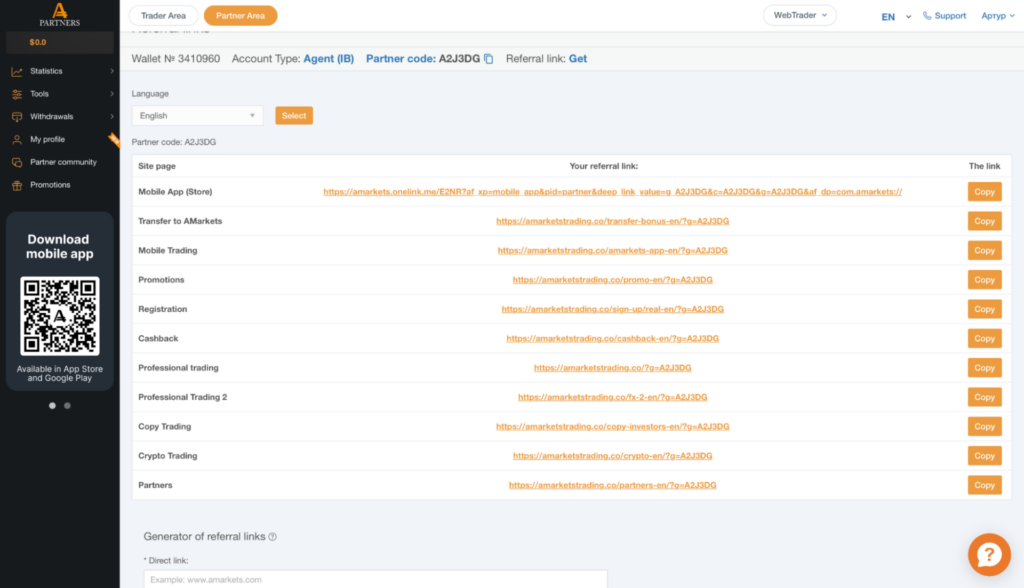
Task: Click the Partner community chat icon
Action: pos(17,162)
